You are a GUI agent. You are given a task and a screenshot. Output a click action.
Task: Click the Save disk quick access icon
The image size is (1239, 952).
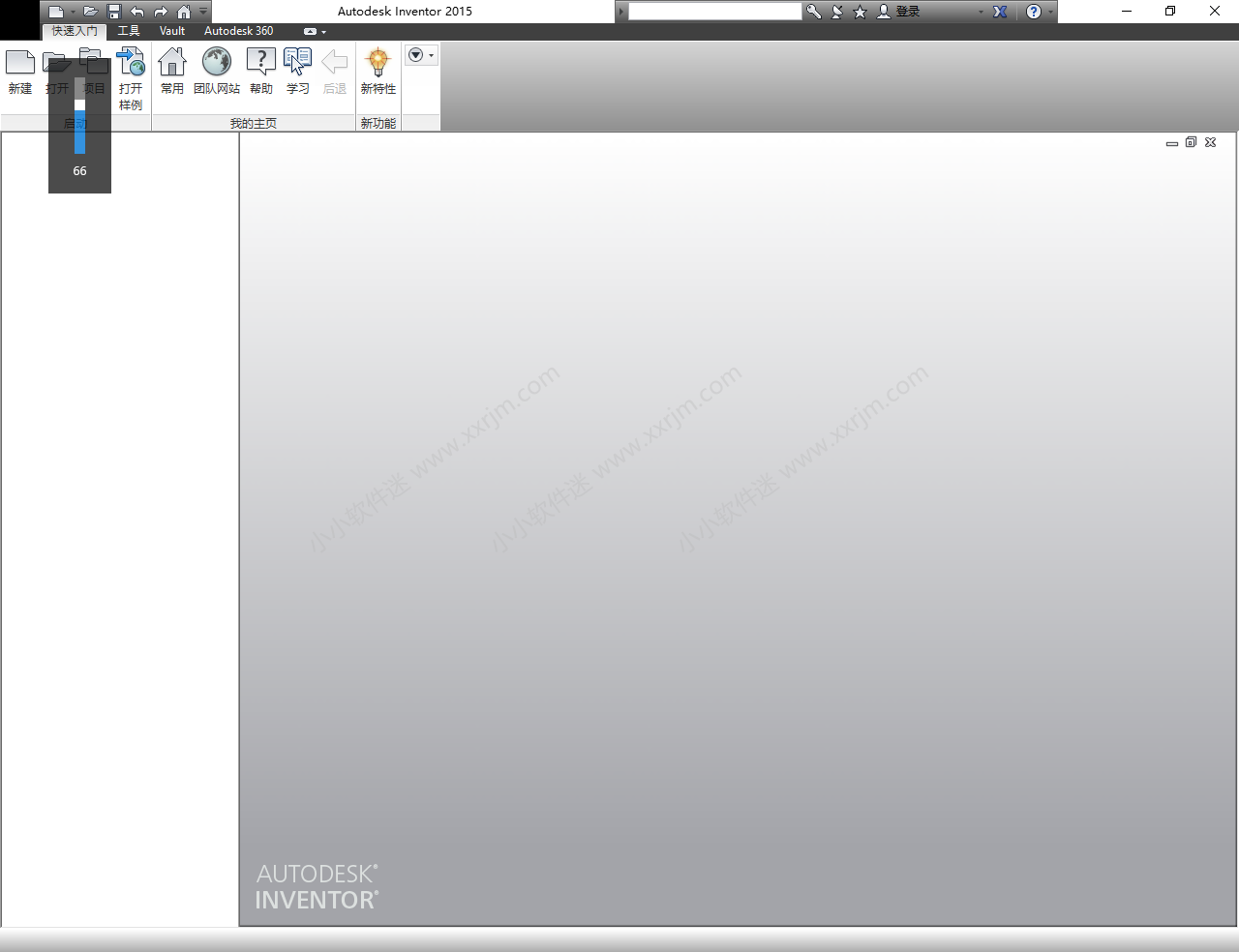pos(114,12)
